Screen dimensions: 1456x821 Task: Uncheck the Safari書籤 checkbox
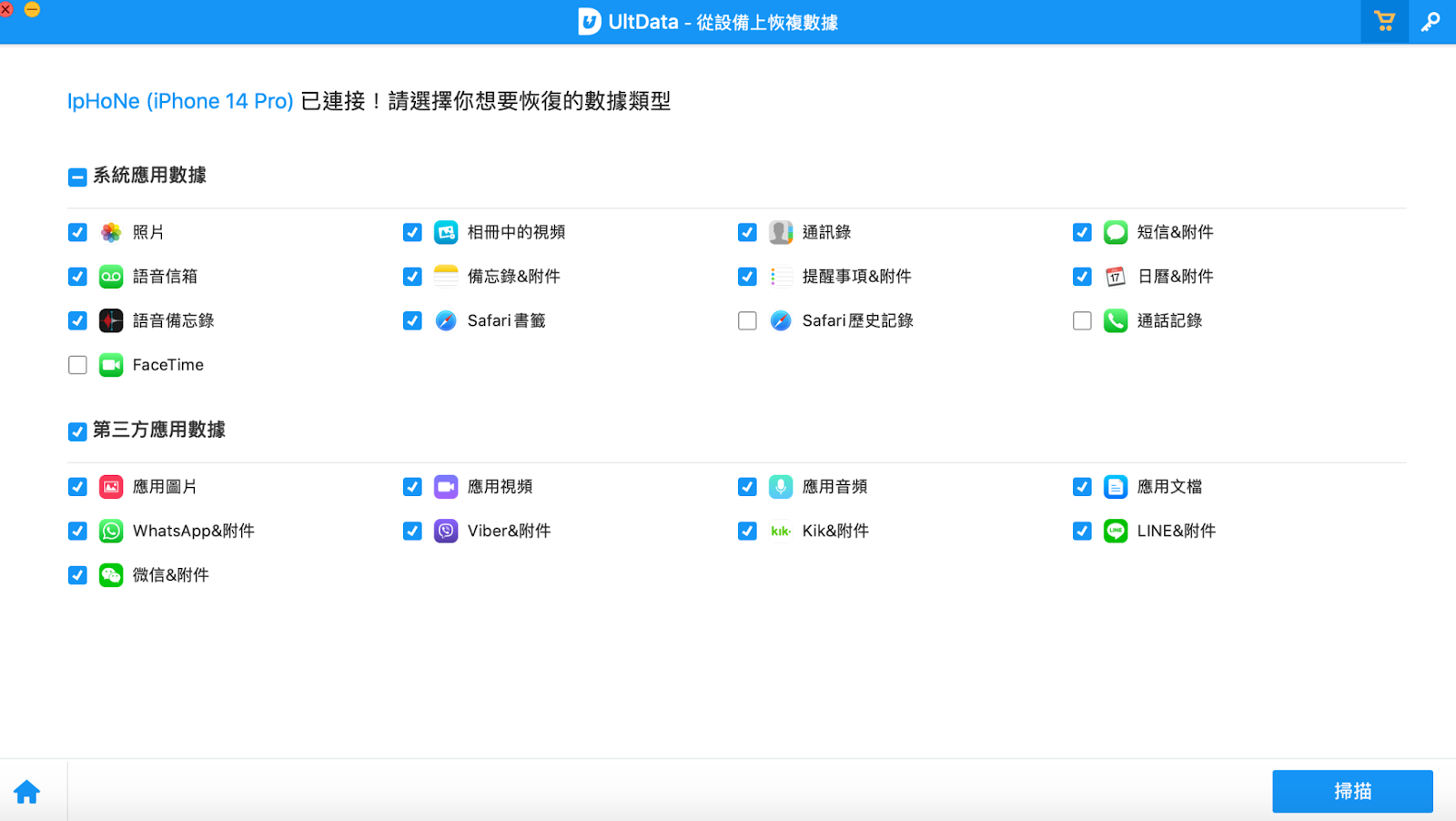(412, 320)
